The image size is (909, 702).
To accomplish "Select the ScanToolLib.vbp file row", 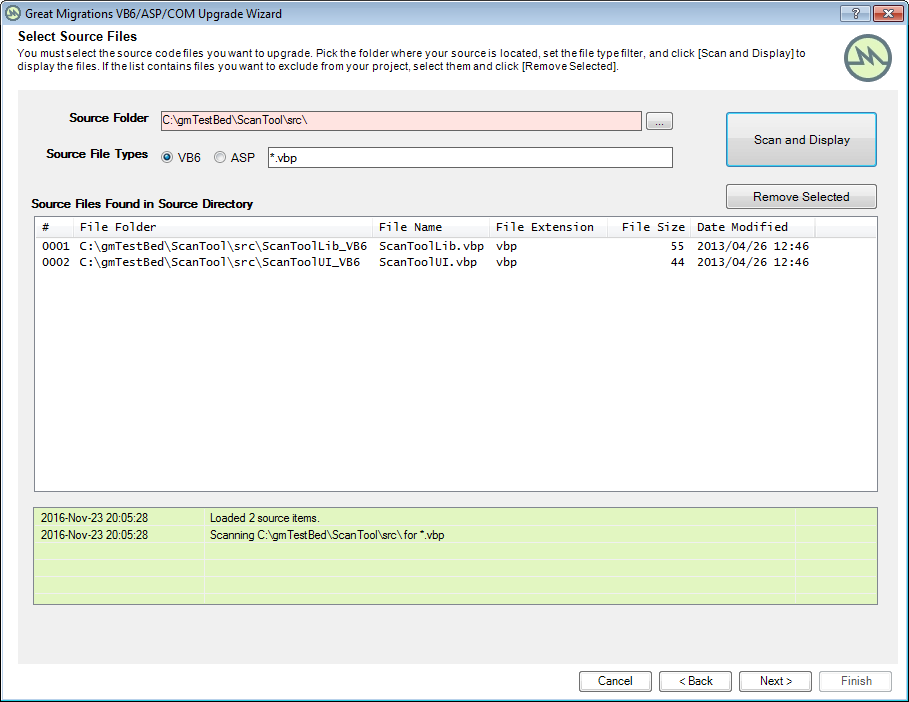I will pyautogui.click(x=430, y=246).
